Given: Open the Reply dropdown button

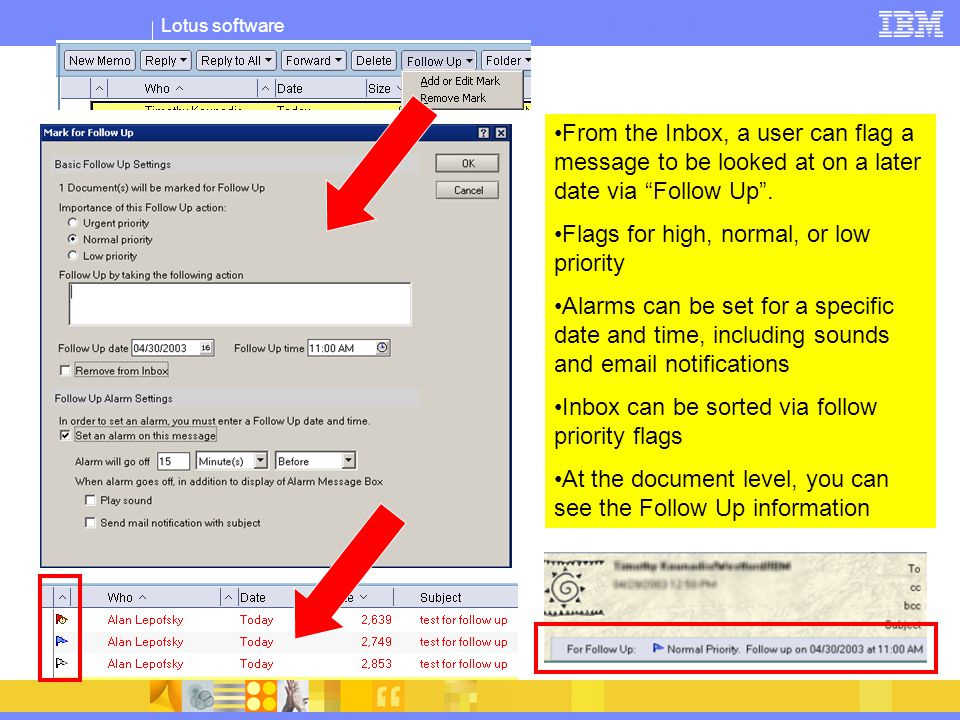Looking at the screenshot, I should [x=165, y=61].
